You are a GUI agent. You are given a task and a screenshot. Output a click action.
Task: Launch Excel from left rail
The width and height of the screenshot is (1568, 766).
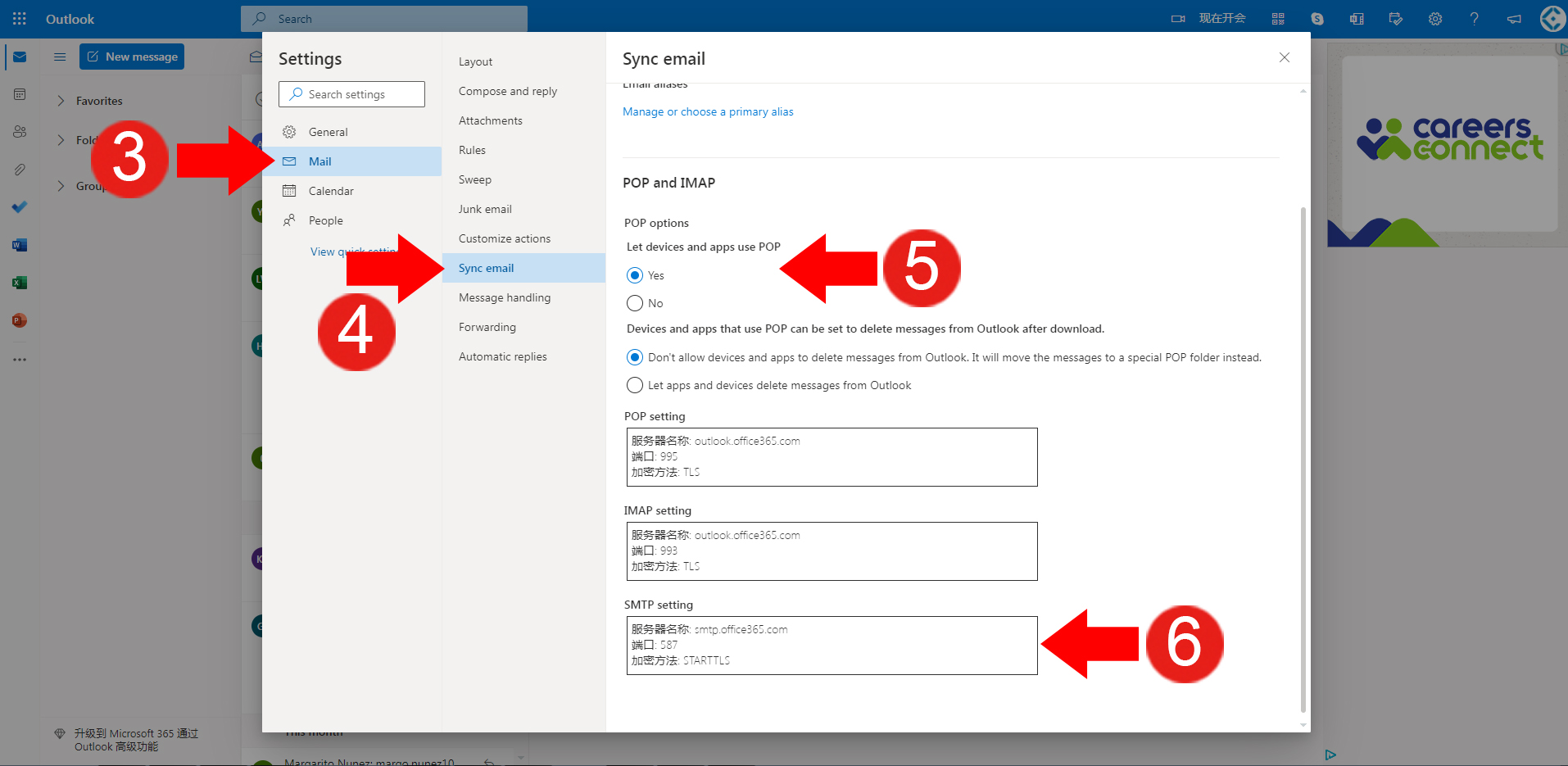coord(20,283)
